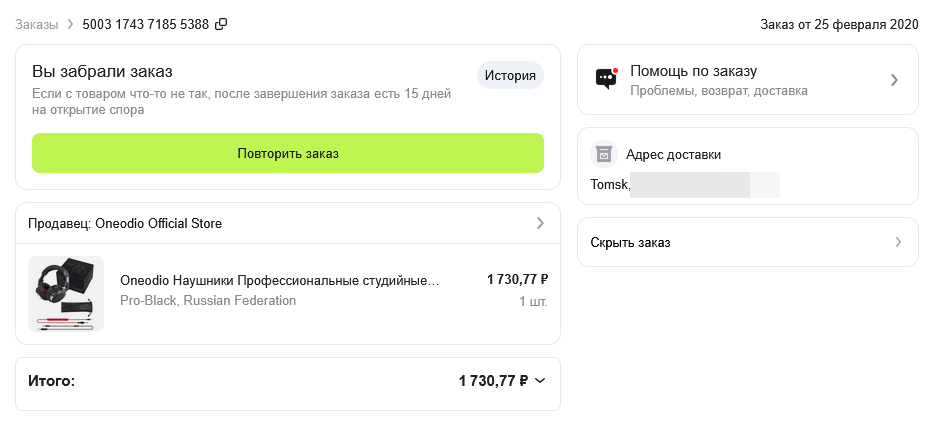Viewport: 929px width, 430px height.
Task: Click the Повторить заказ button
Action: coord(288,153)
